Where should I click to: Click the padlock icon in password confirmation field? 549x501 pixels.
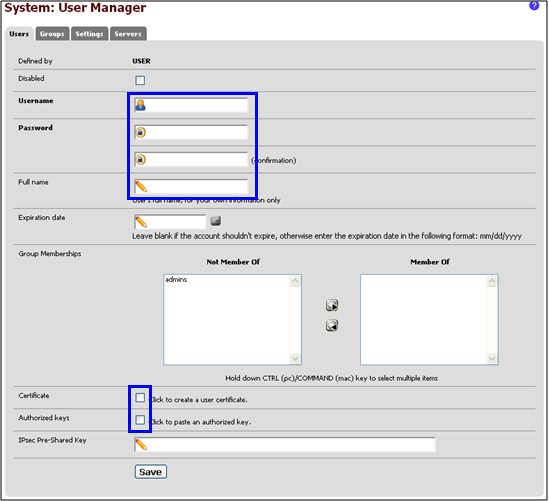click(x=140, y=160)
